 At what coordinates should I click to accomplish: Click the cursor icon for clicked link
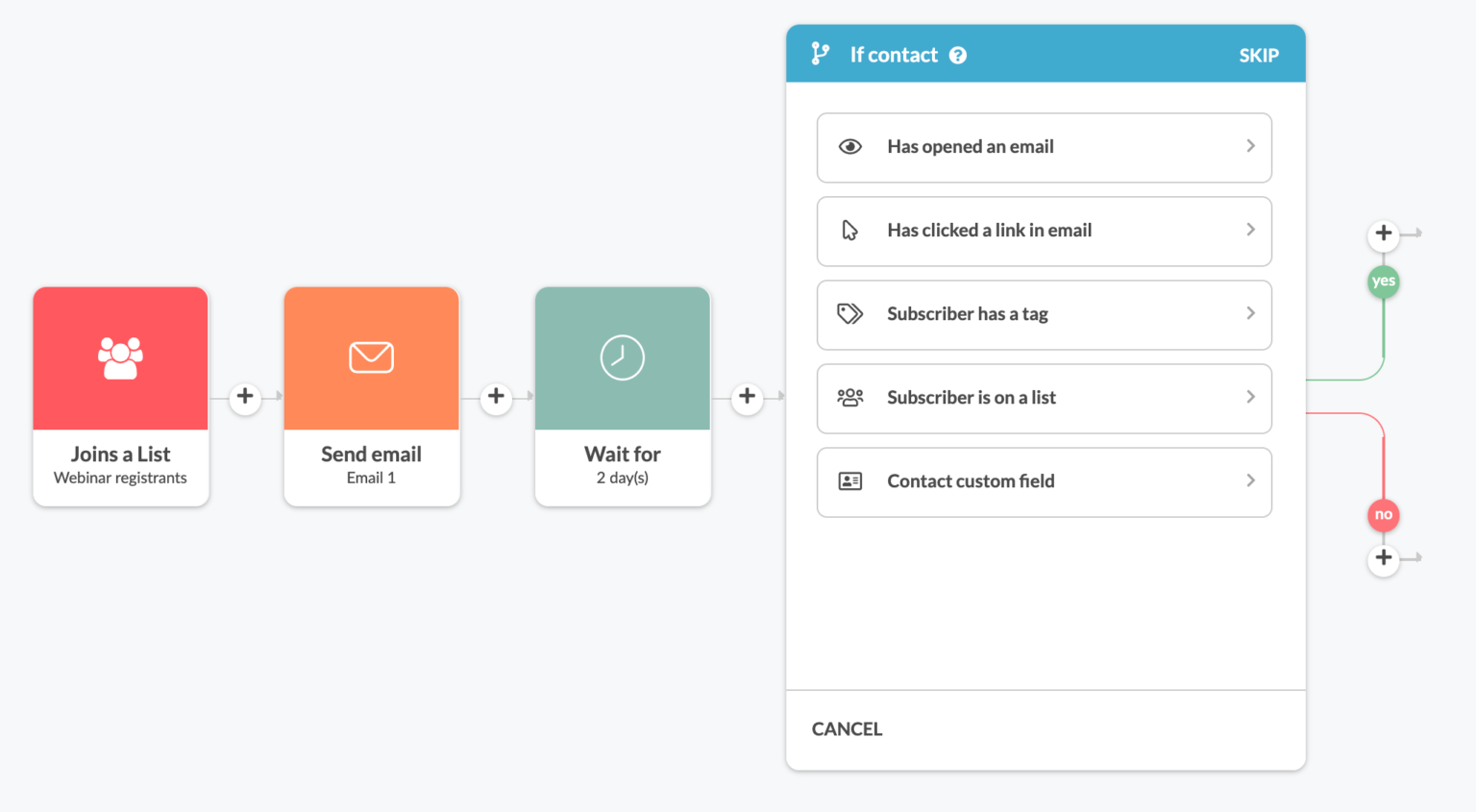[849, 231]
